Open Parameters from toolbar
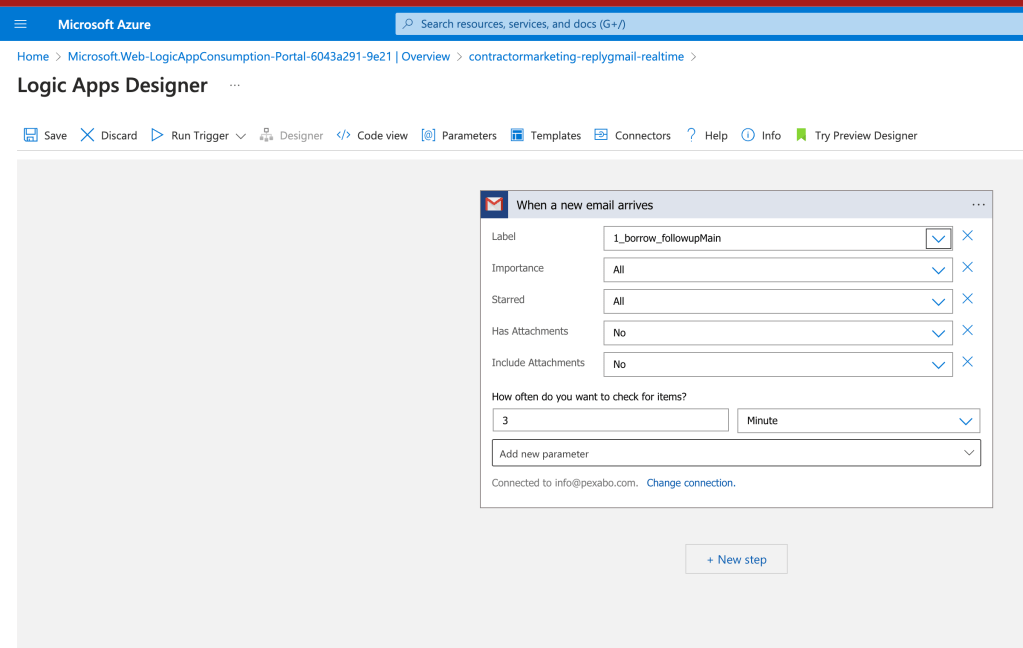Viewport: 1023px width, 648px height. [469, 136]
